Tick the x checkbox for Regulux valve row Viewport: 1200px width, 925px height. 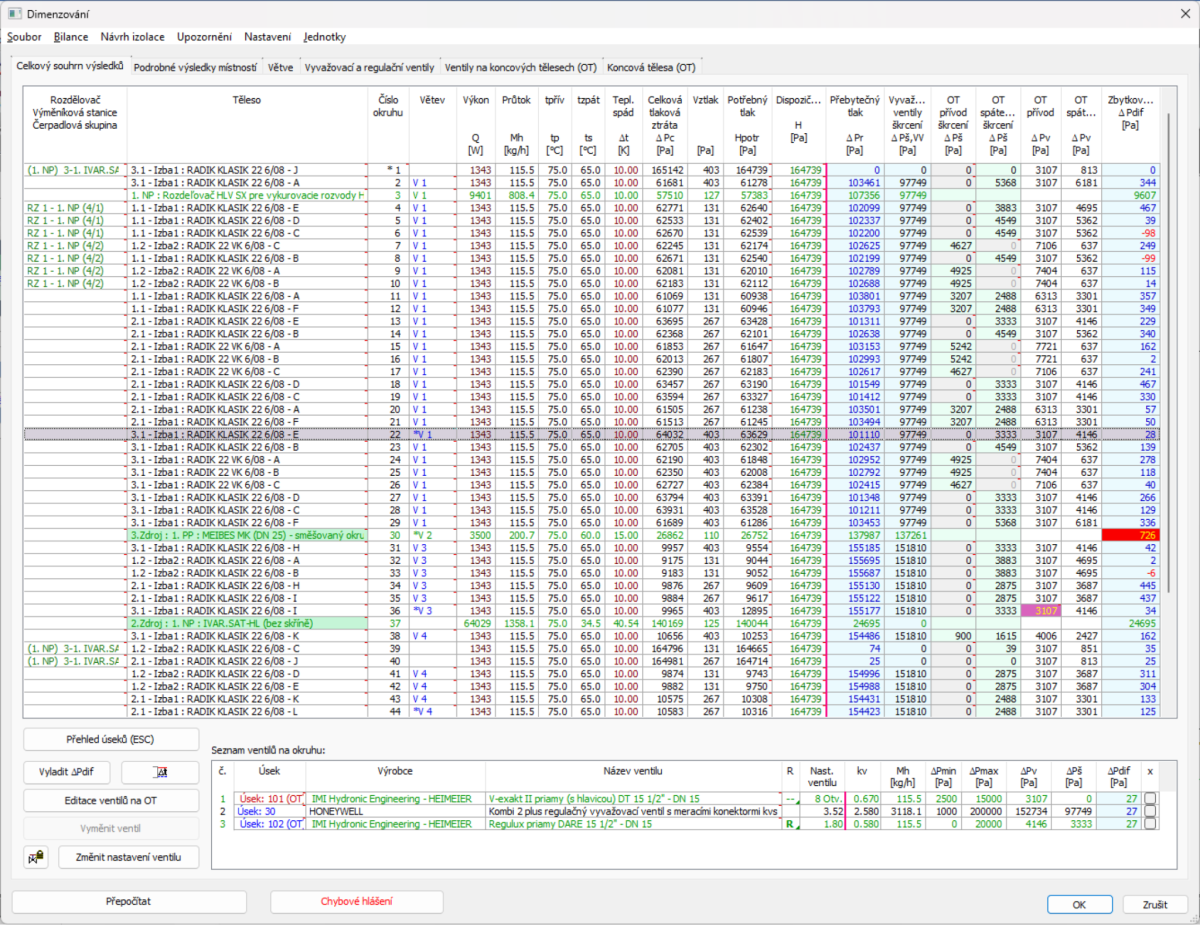[x=1150, y=824]
